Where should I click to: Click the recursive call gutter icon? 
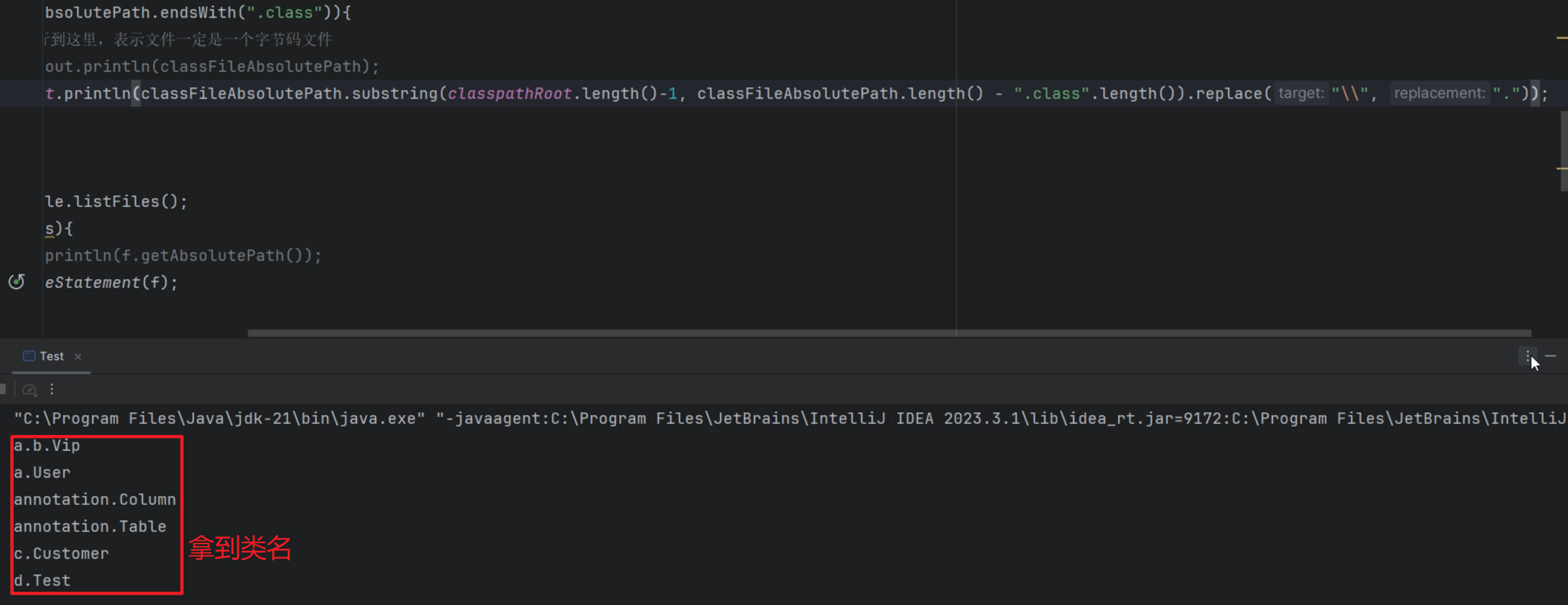[x=16, y=282]
